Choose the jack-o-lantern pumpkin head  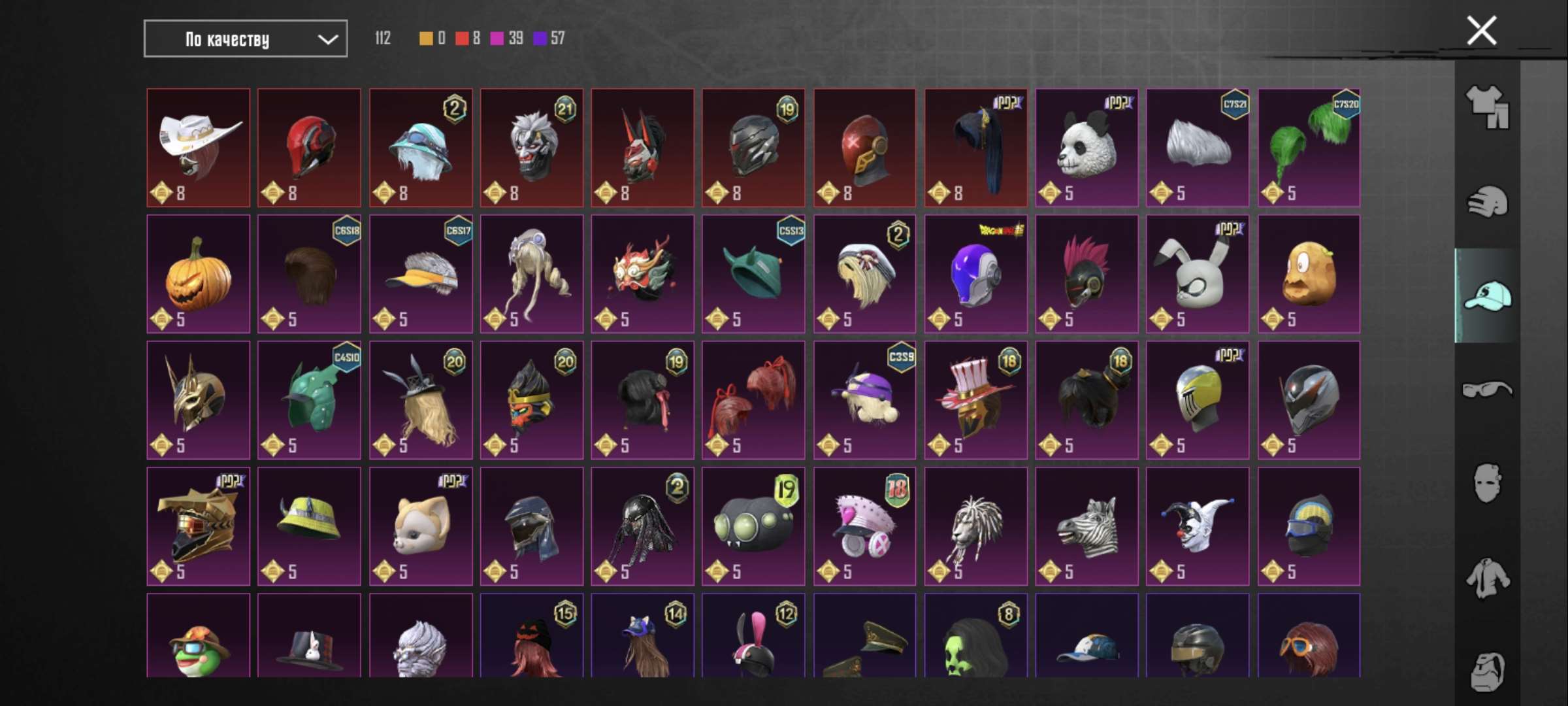[x=199, y=274]
